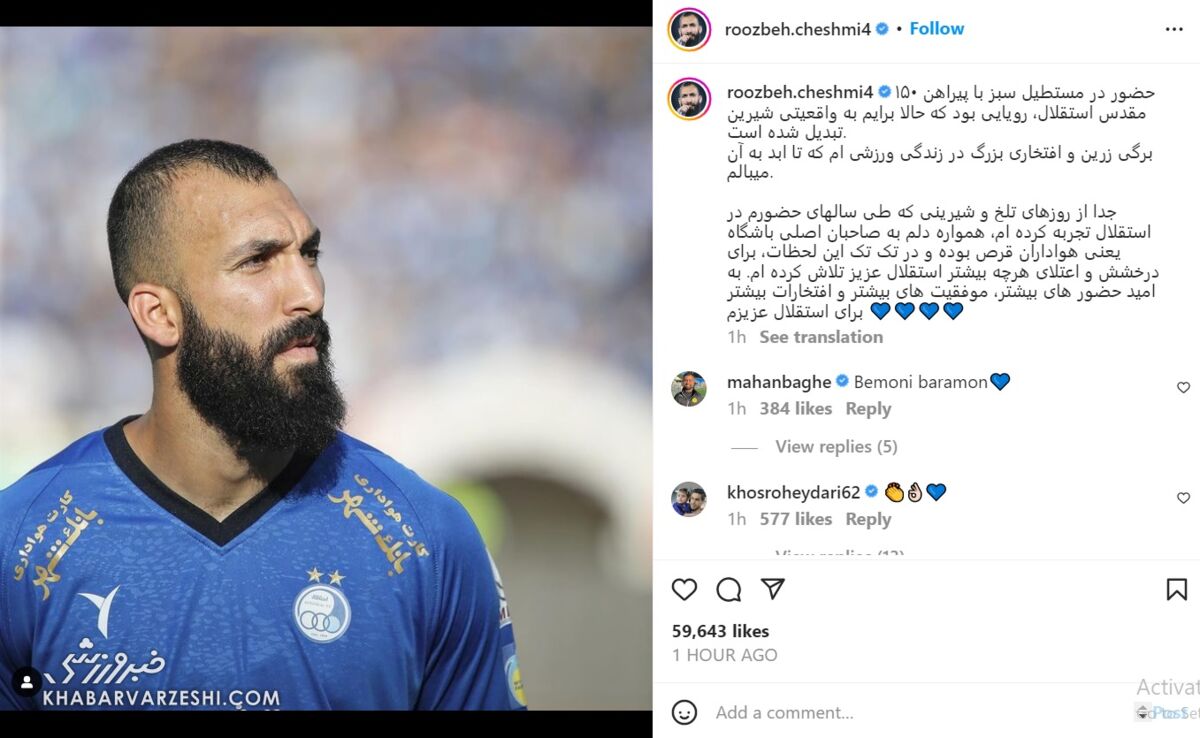The height and width of the screenshot is (738, 1200).
Task: Like khosroheydari62's comment heart
Action: tap(1183, 498)
